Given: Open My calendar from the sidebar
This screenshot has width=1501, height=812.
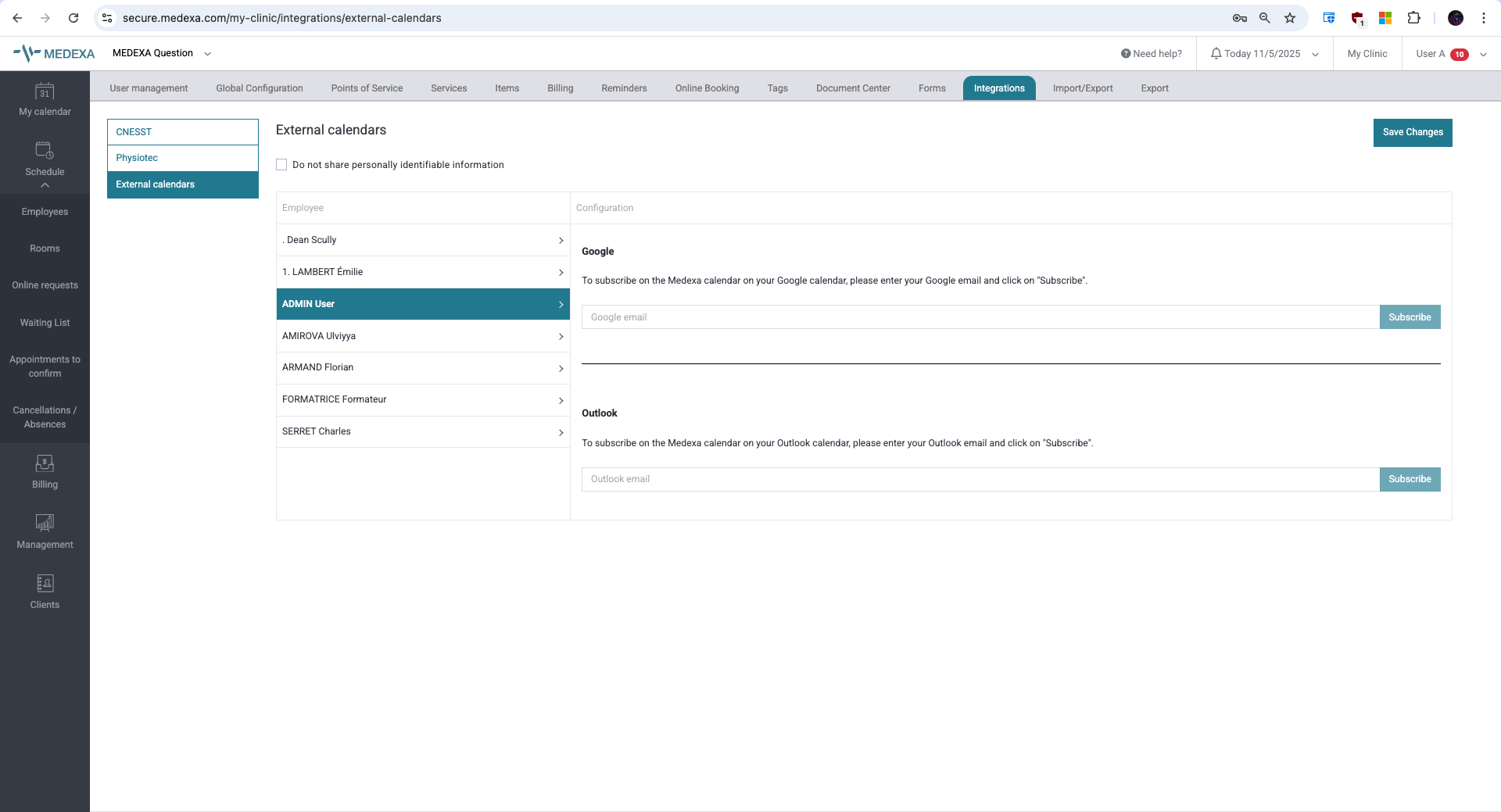Looking at the screenshot, I should pyautogui.click(x=45, y=101).
